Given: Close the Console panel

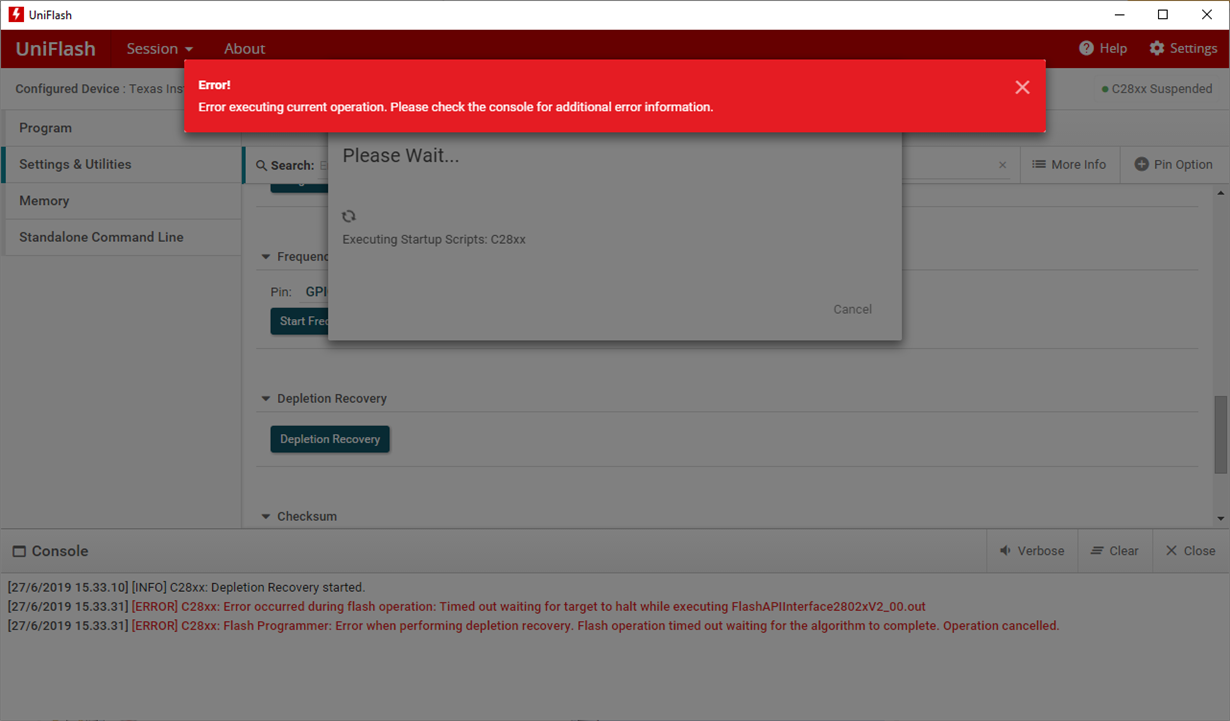Looking at the screenshot, I should 1191,551.
